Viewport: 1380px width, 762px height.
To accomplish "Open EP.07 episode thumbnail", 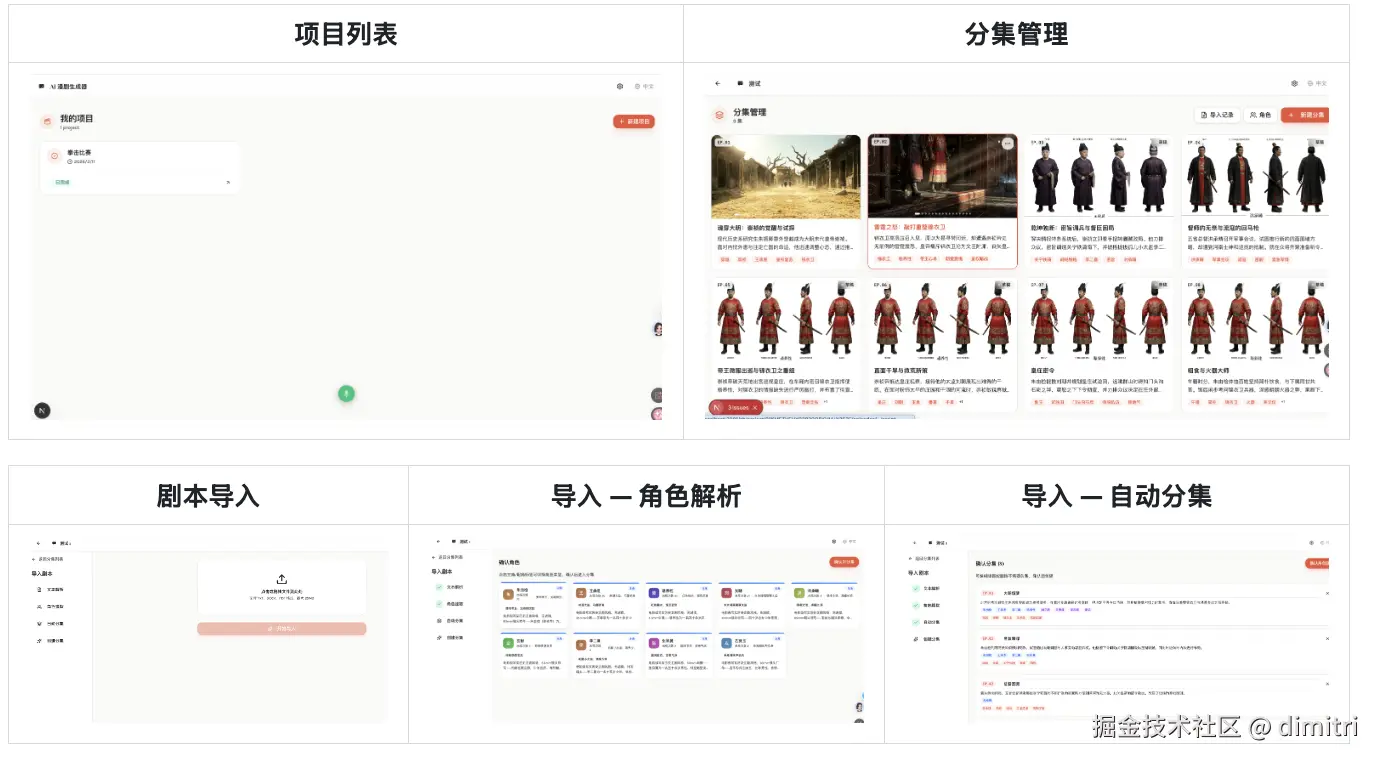I will [x=1099, y=320].
